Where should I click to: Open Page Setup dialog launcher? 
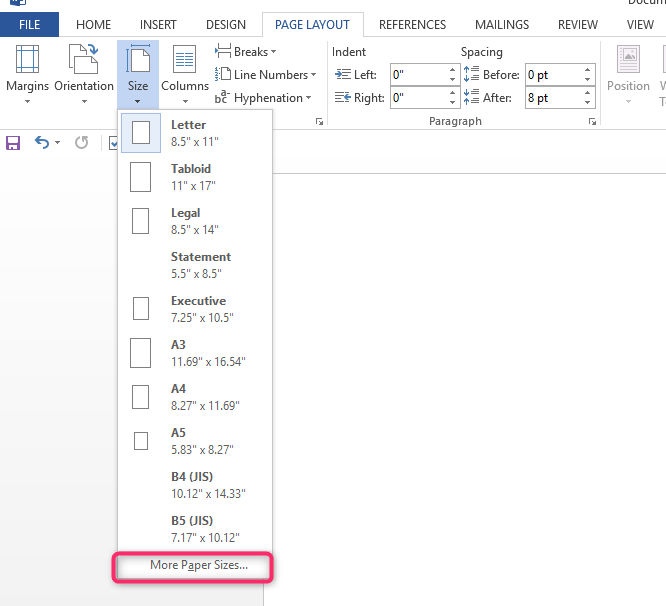pyautogui.click(x=319, y=122)
